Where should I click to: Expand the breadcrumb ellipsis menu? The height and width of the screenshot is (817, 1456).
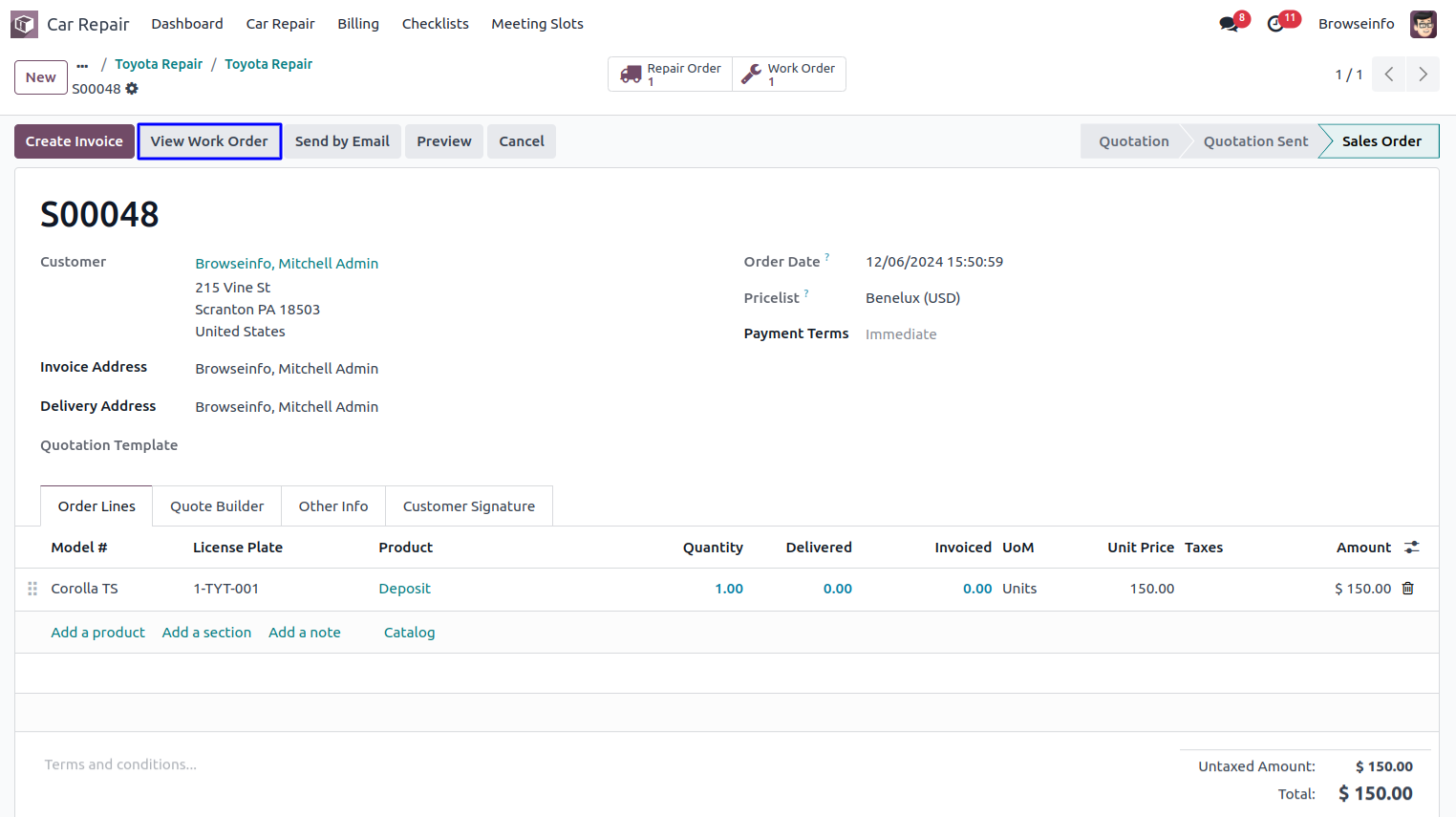tap(82, 65)
